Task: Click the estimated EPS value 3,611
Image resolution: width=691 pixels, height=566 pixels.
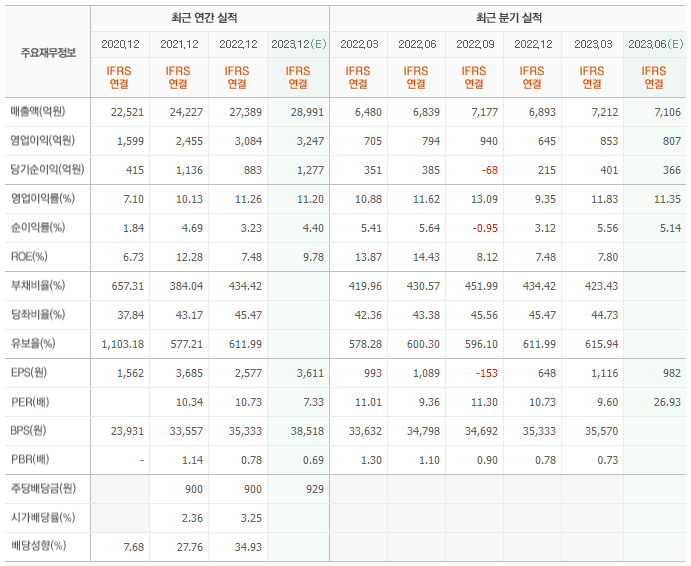Action: pyautogui.click(x=310, y=373)
